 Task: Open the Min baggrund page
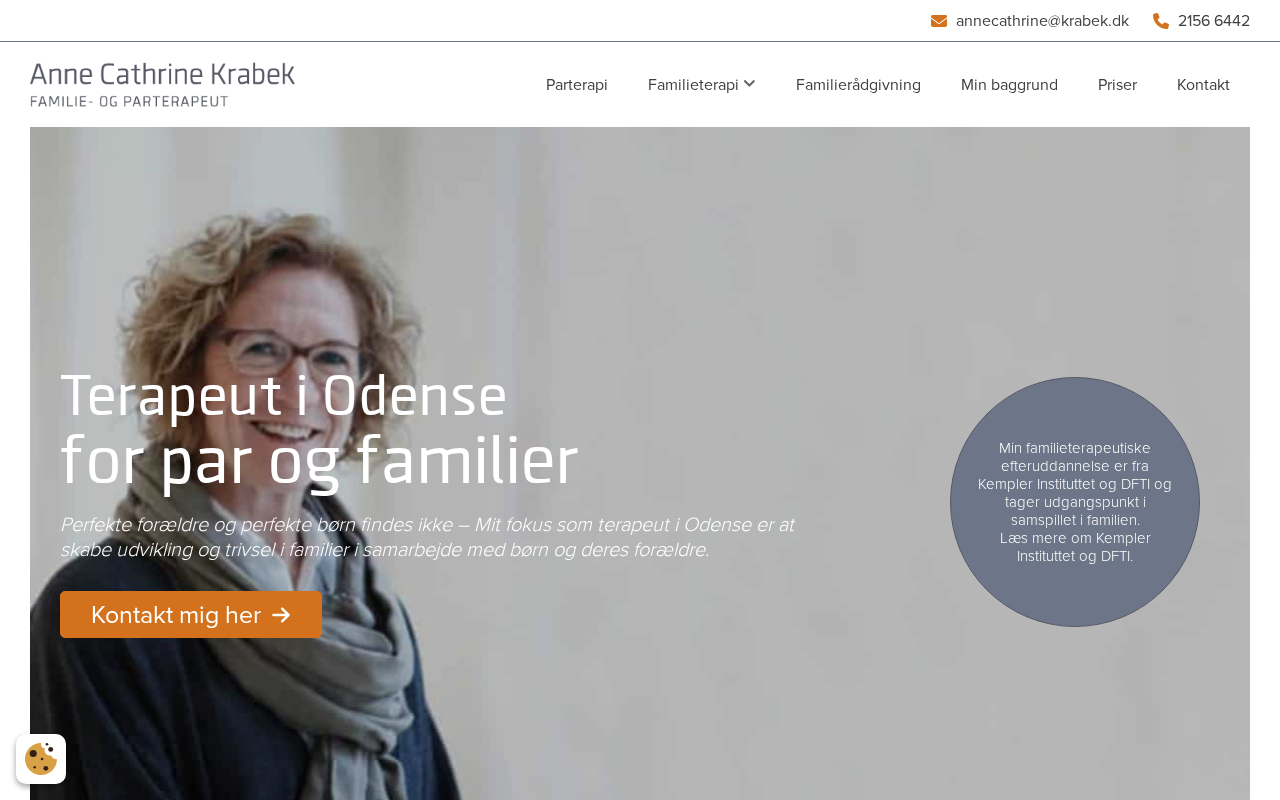coord(1009,85)
